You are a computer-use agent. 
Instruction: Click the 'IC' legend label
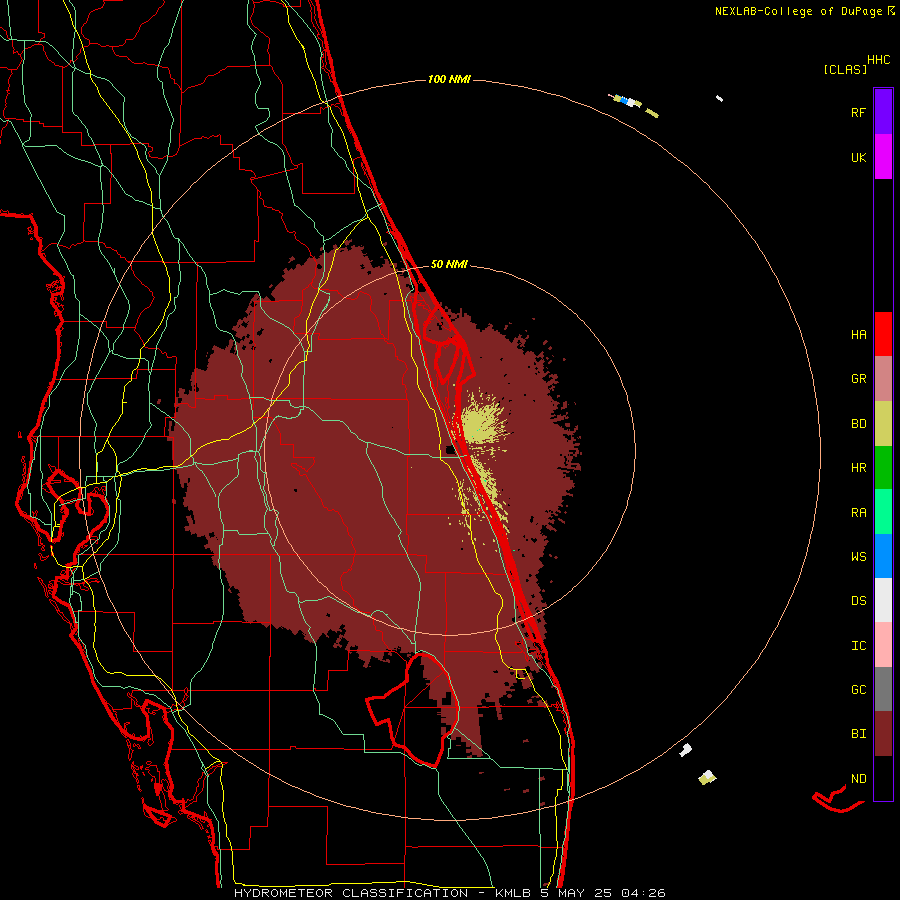pyautogui.click(x=858, y=646)
